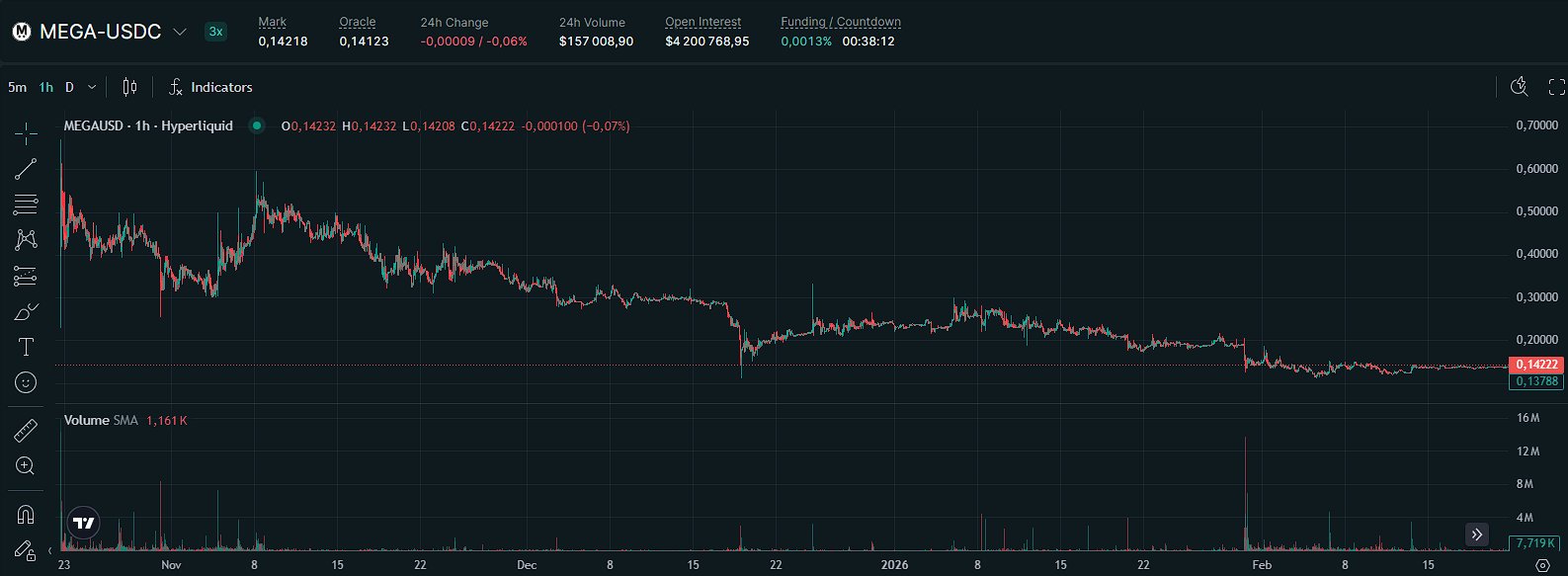Open the emoji icons tool
The width and height of the screenshot is (1568, 576).
pyautogui.click(x=26, y=382)
